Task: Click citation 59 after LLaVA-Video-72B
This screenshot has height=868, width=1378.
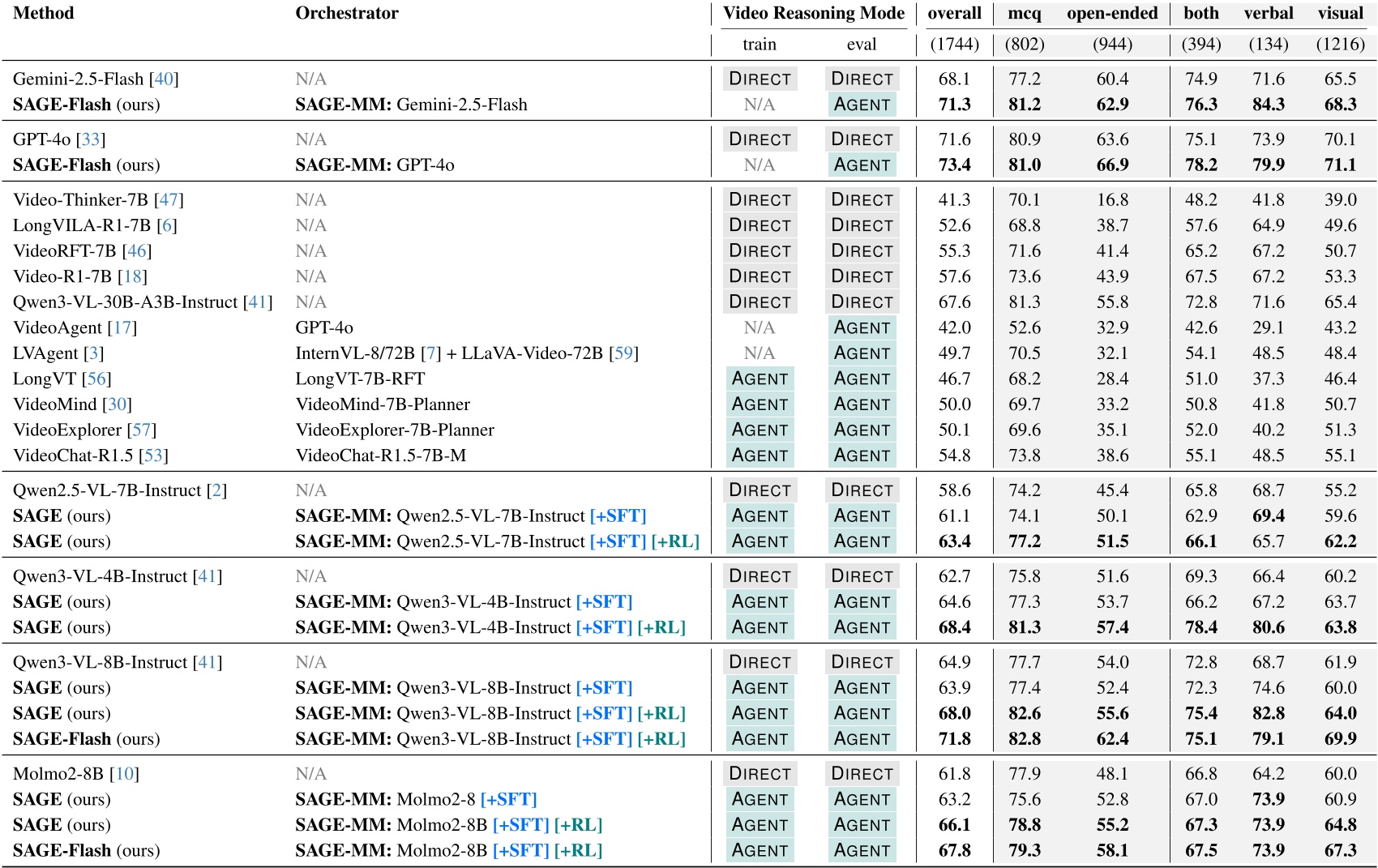Action: [623, 353]
